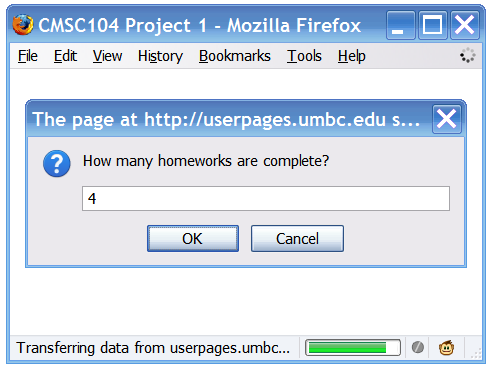Open the Edit menu

[65, 56]
